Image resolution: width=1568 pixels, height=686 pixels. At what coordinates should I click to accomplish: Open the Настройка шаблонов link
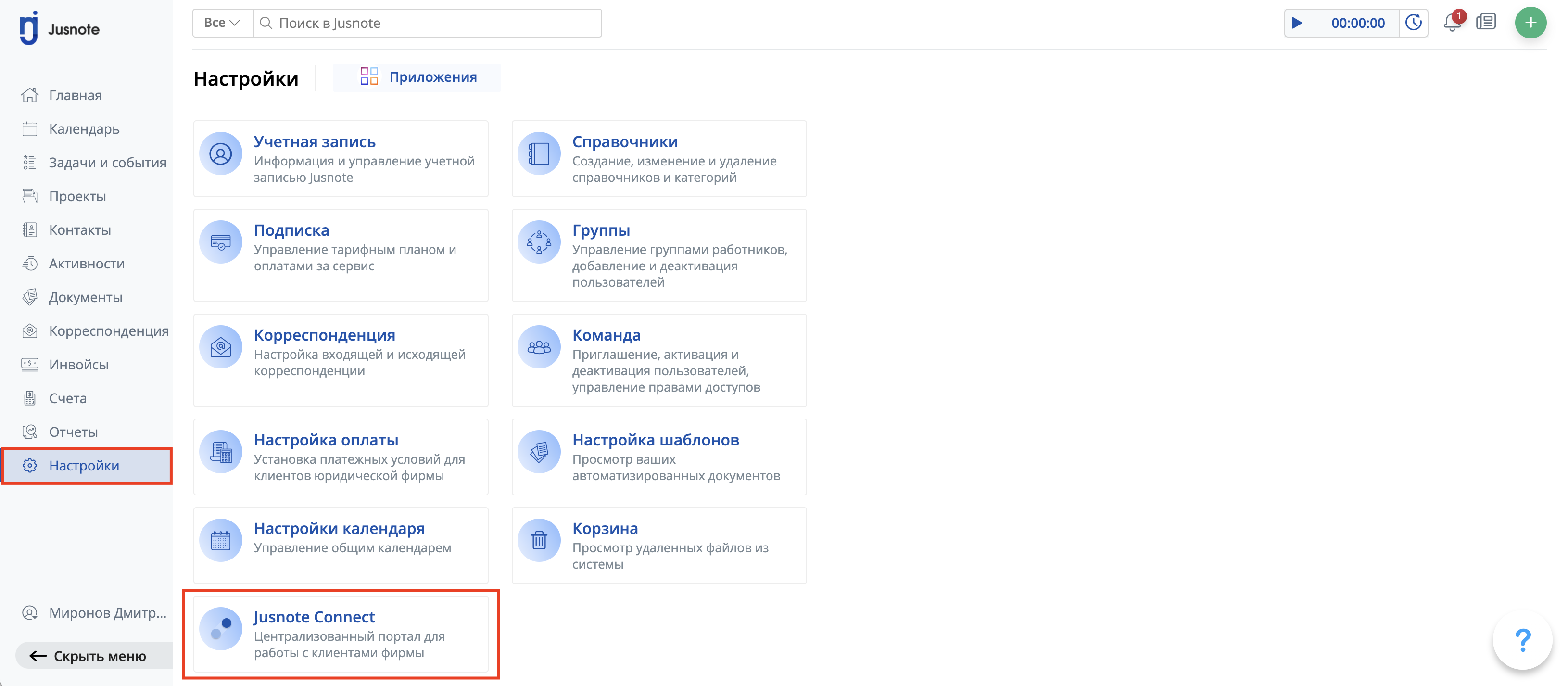pyautogui.click(x=656, y=440)
